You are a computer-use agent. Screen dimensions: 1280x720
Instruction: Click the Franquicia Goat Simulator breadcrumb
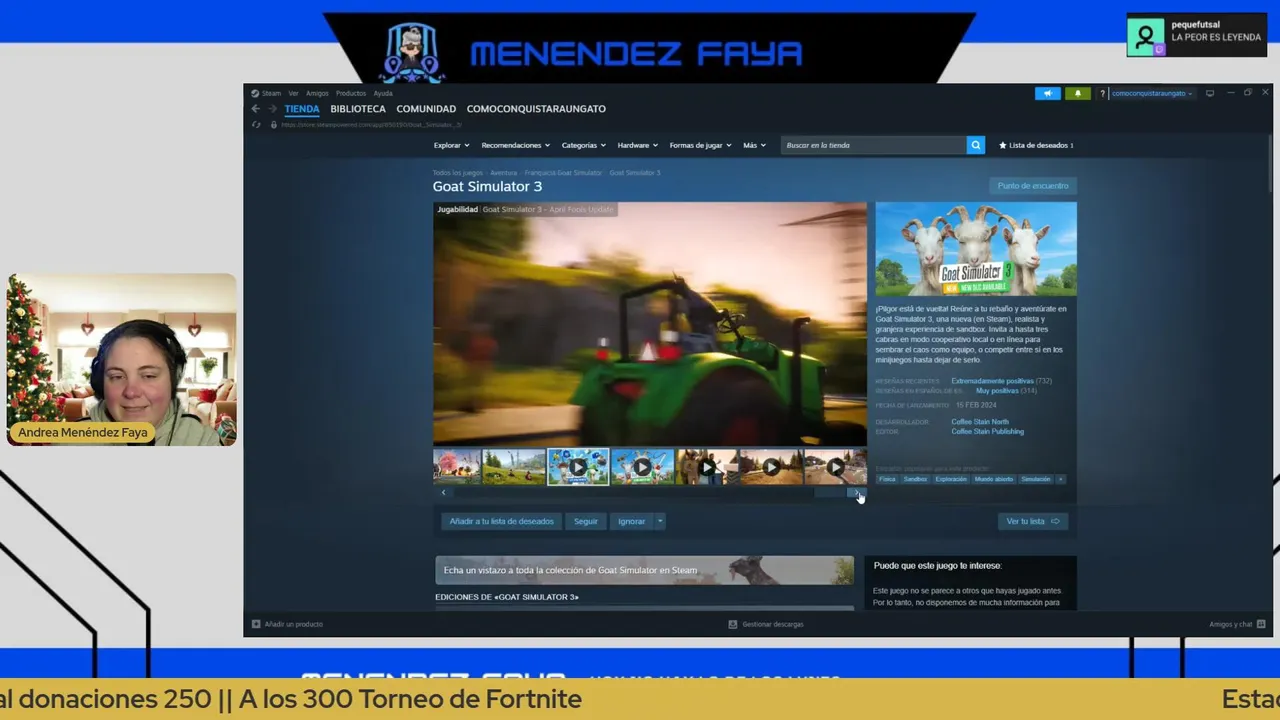pos(563,173)
